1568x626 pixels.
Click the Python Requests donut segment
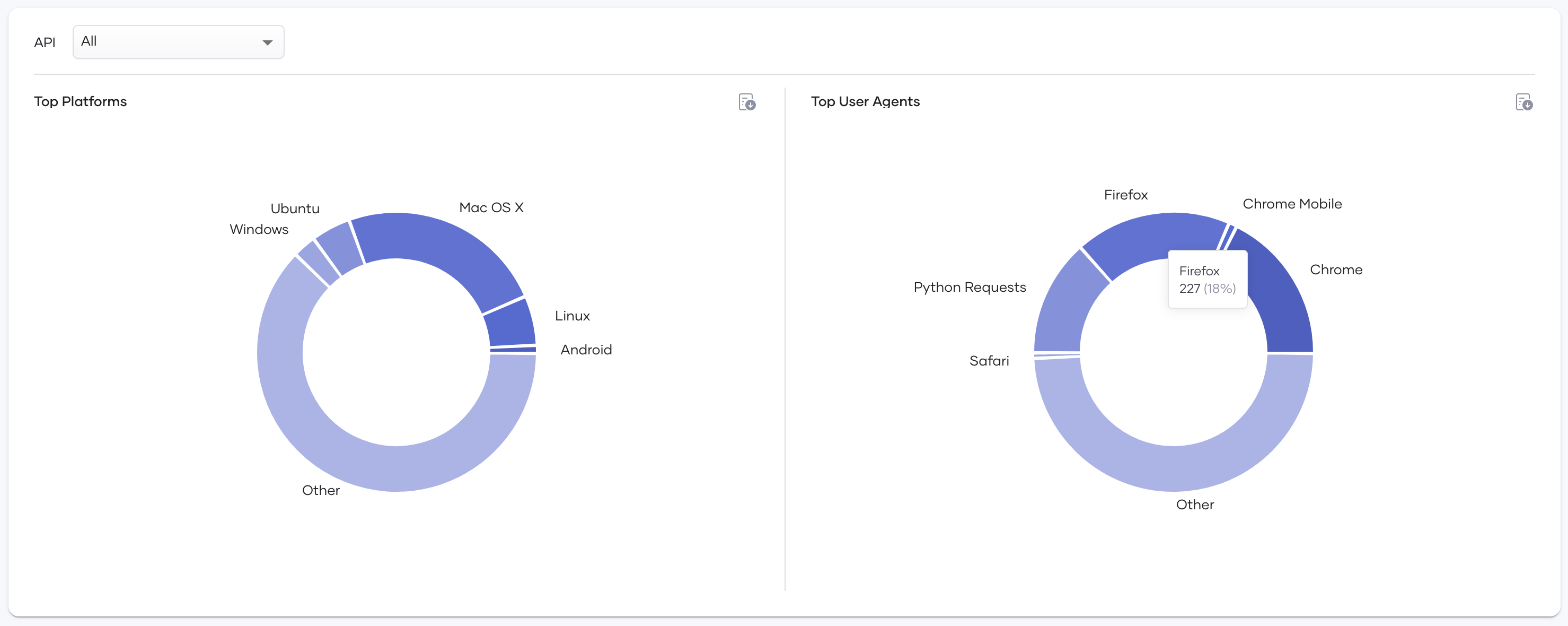1067,305
